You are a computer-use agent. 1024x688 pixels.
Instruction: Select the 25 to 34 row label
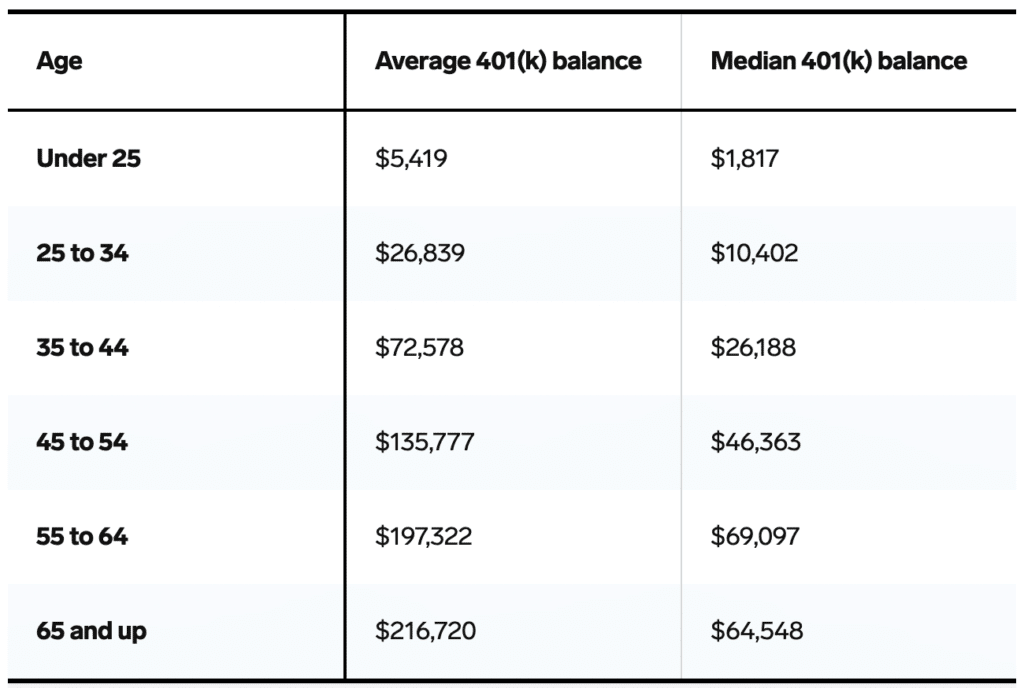(82, 253)
